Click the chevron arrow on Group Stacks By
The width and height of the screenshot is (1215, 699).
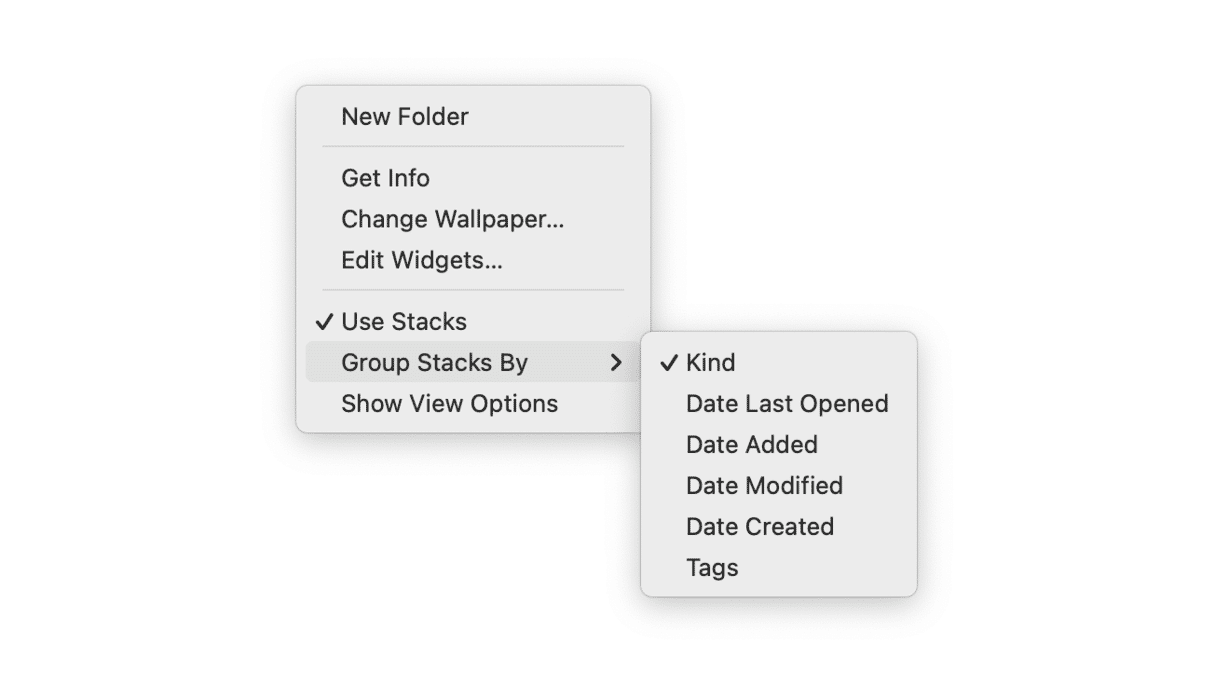click(x=616, y=363)
